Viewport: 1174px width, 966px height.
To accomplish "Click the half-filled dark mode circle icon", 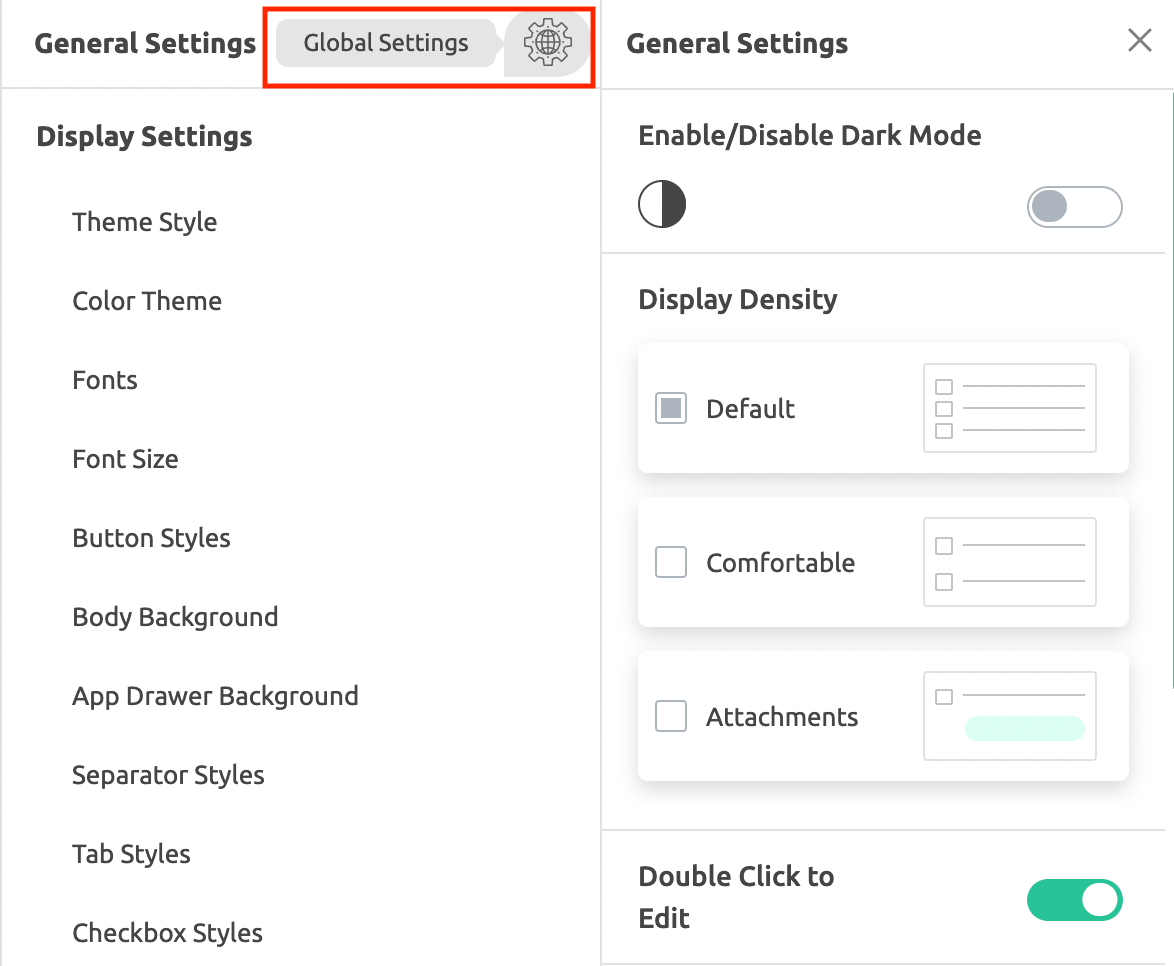I will tap(662, 205).
